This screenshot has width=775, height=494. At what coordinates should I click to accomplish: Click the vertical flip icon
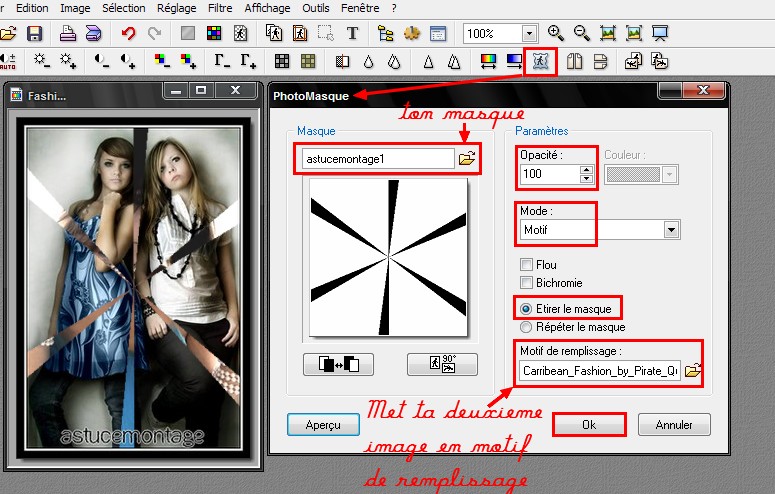click(600, 61)
